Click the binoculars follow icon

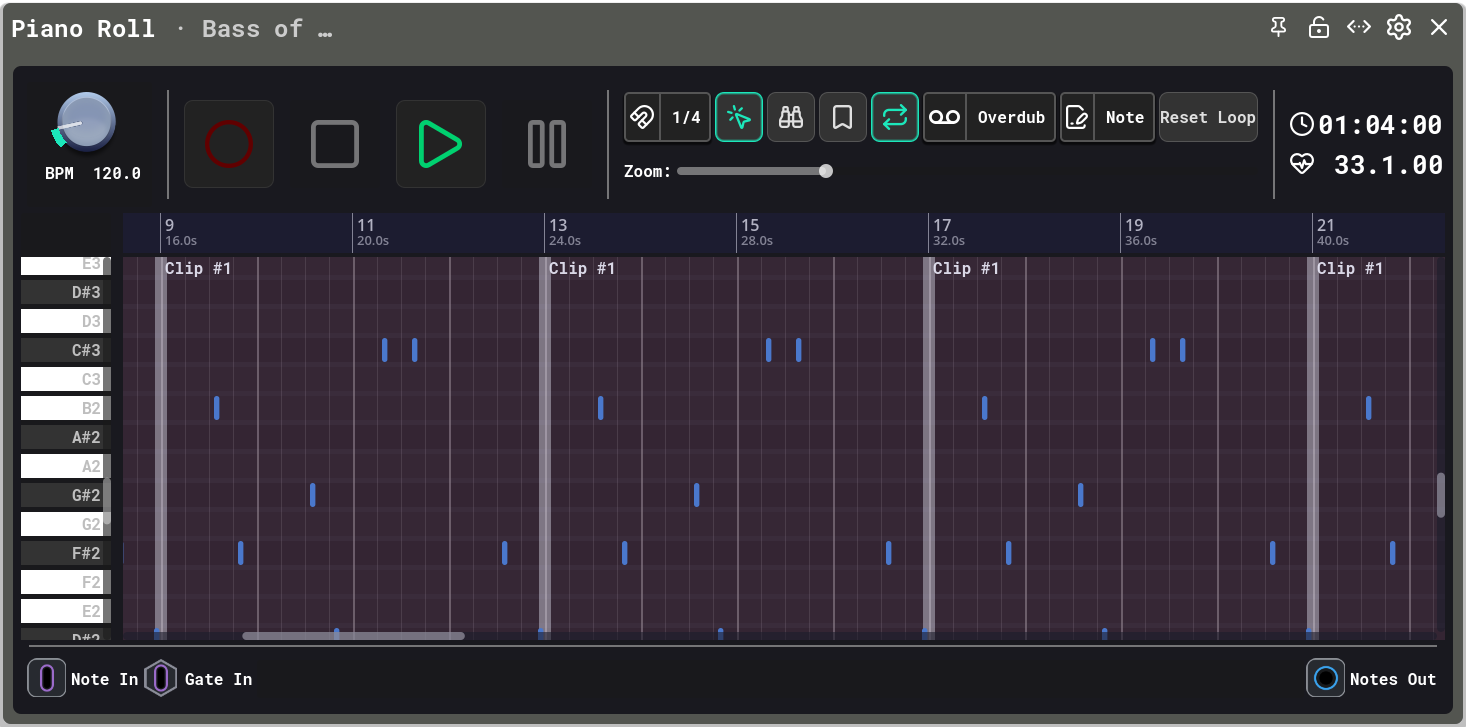tap(791, 117)
